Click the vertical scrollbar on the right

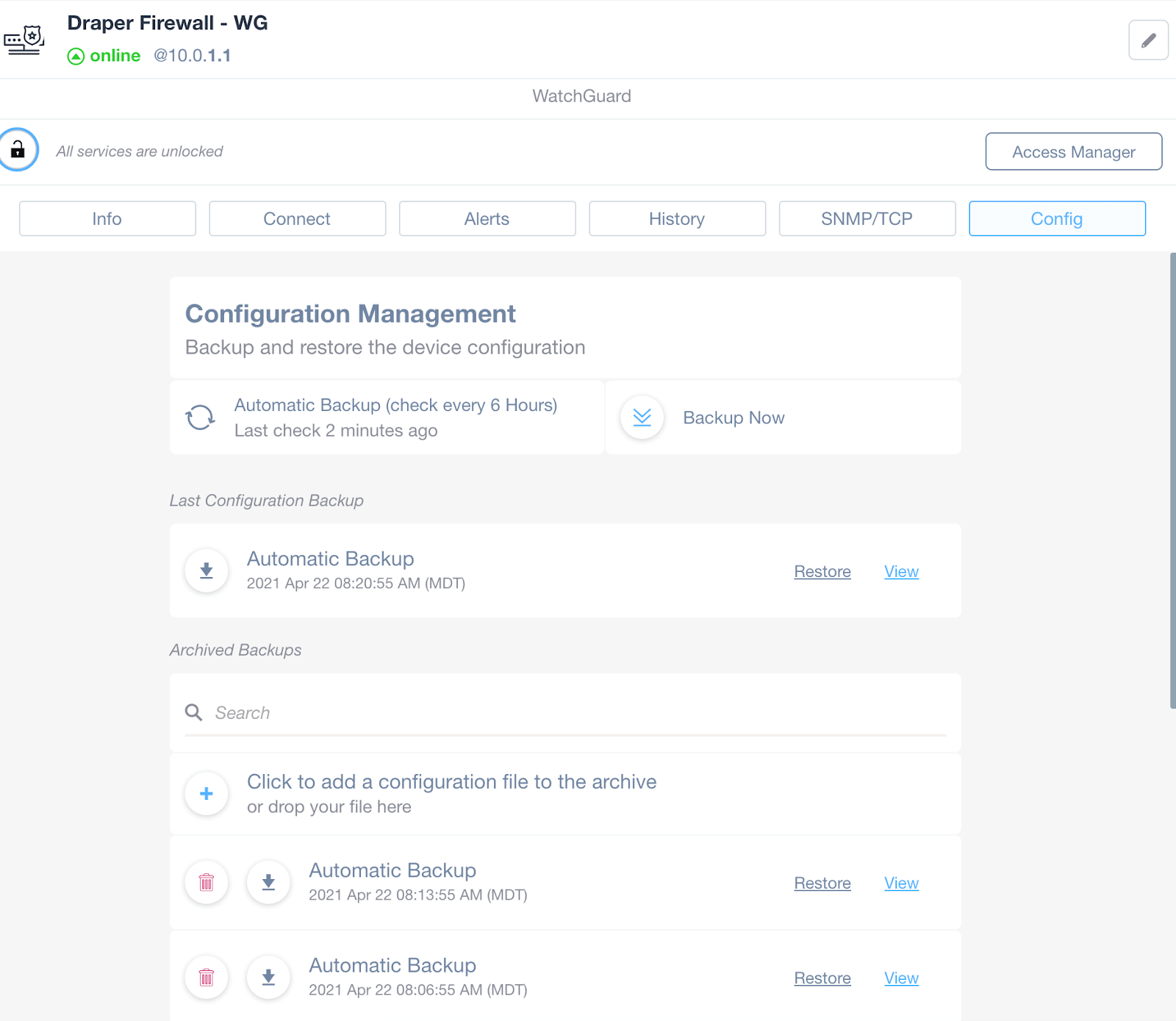click(x=1172, y=481)
